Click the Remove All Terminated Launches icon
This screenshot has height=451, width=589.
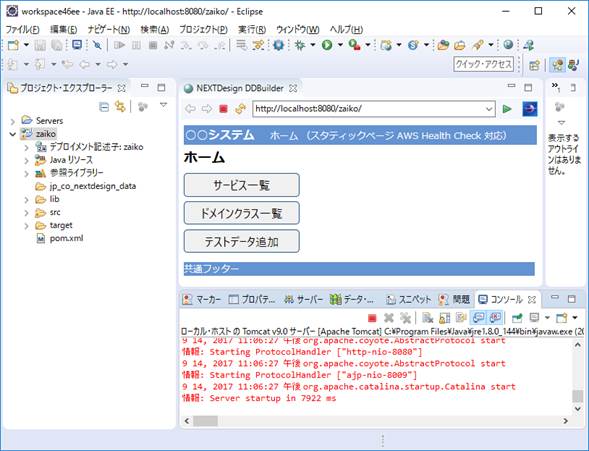pyautogui.click(x=406, y=318)
